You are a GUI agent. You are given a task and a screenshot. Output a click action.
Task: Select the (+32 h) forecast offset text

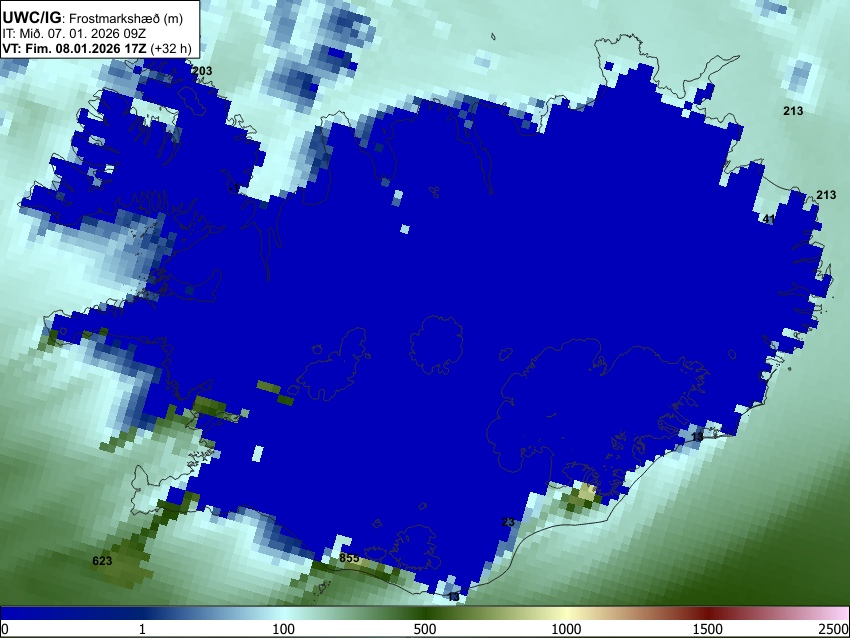(171, 49)
